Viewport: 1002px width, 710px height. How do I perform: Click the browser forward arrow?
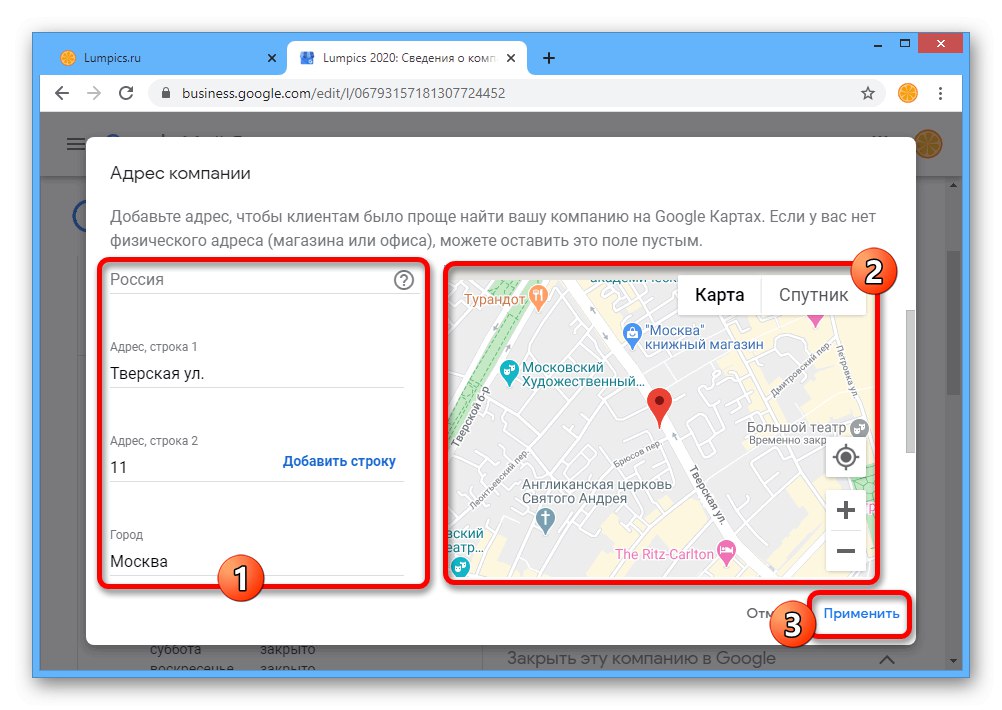click(94, 93)
